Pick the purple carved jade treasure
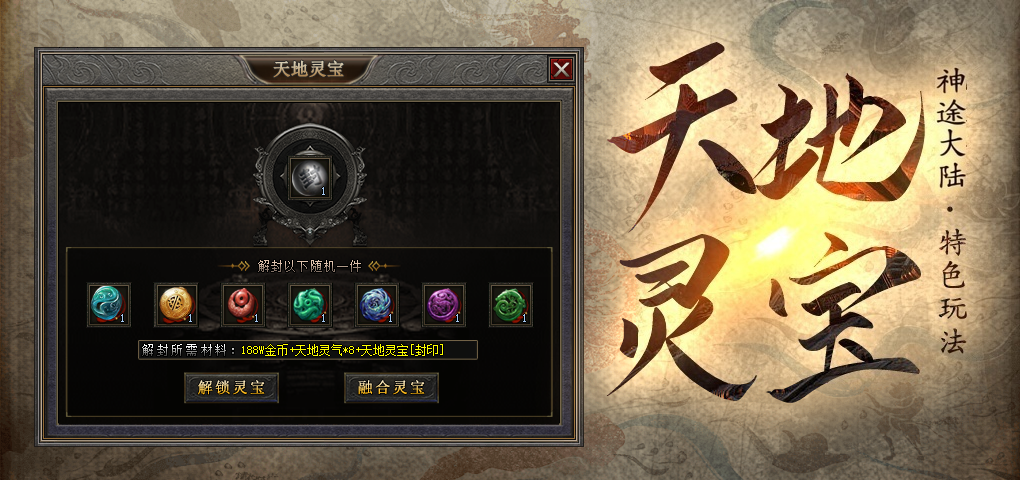Viewport: 1020px width, 480px height. [444, 304]
